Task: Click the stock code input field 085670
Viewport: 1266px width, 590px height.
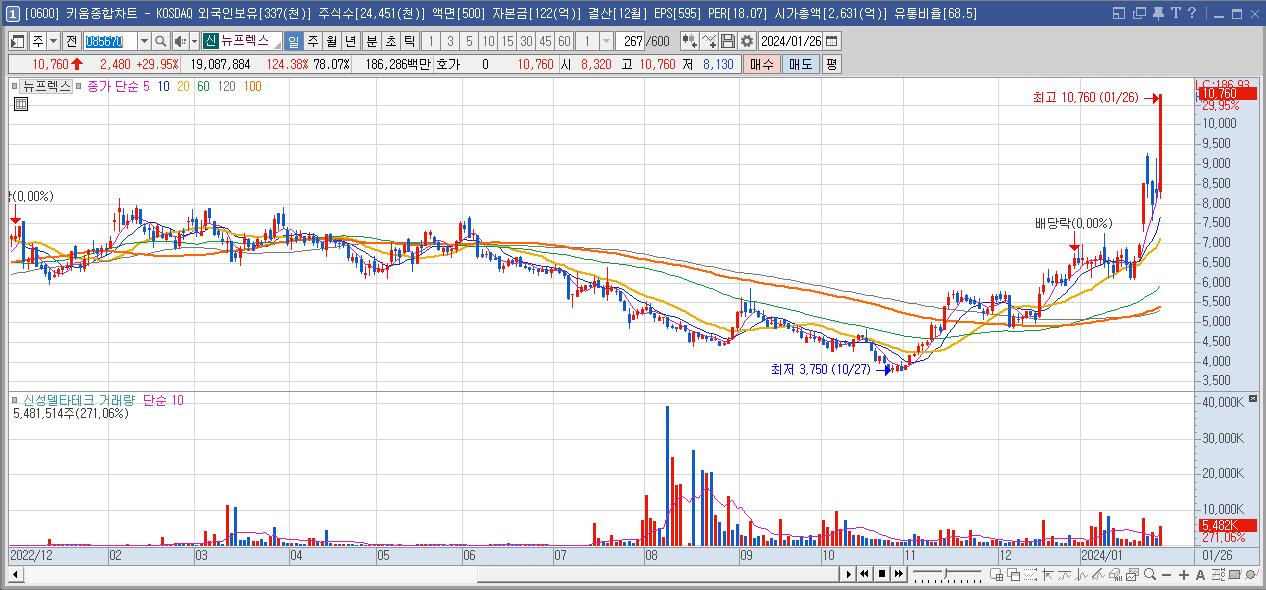Action: click(110, 41)
